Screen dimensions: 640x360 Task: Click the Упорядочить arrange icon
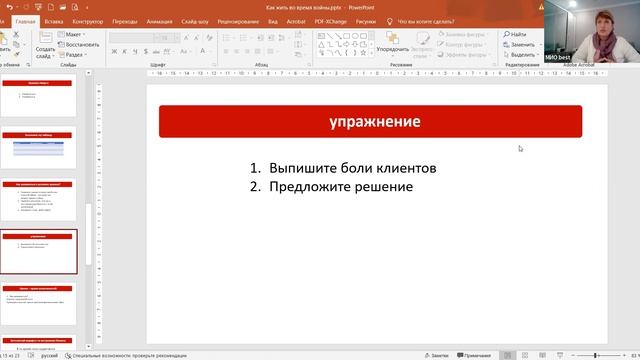click(392, 38)
